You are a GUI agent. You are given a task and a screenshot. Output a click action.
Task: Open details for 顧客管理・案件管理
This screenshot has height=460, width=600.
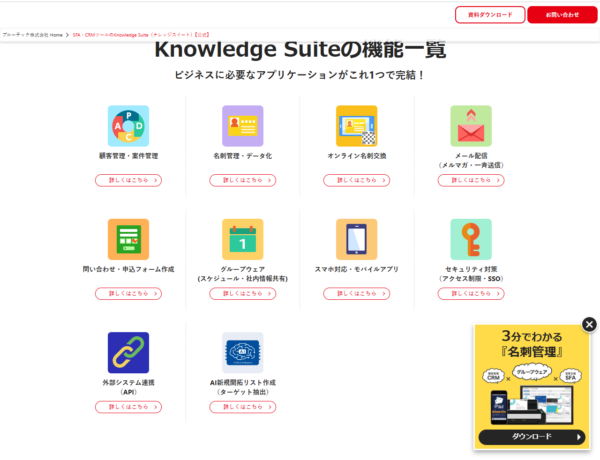[128, 180]
